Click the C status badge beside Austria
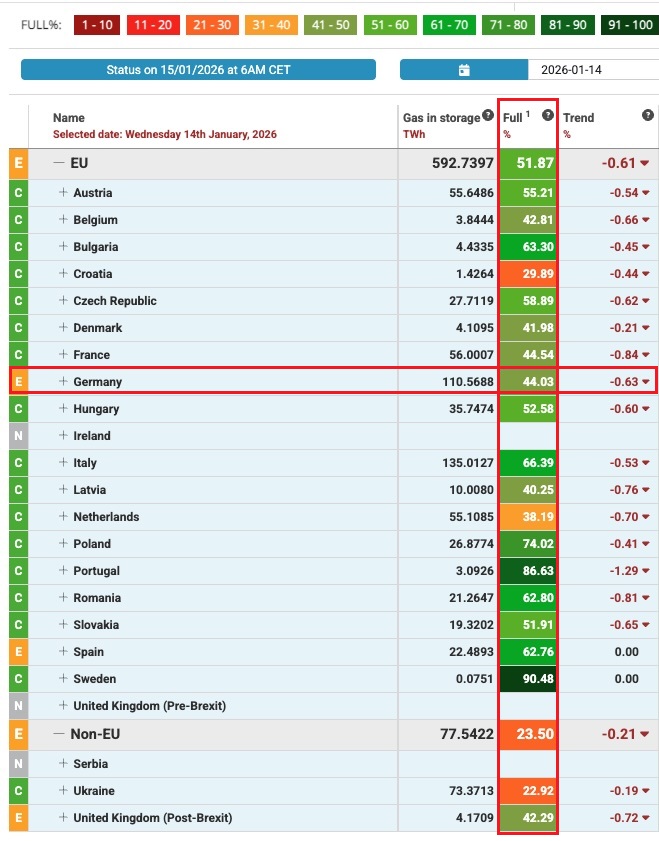Screen dimensions: 659x841 pyautogui.click(x=19, y=193)
